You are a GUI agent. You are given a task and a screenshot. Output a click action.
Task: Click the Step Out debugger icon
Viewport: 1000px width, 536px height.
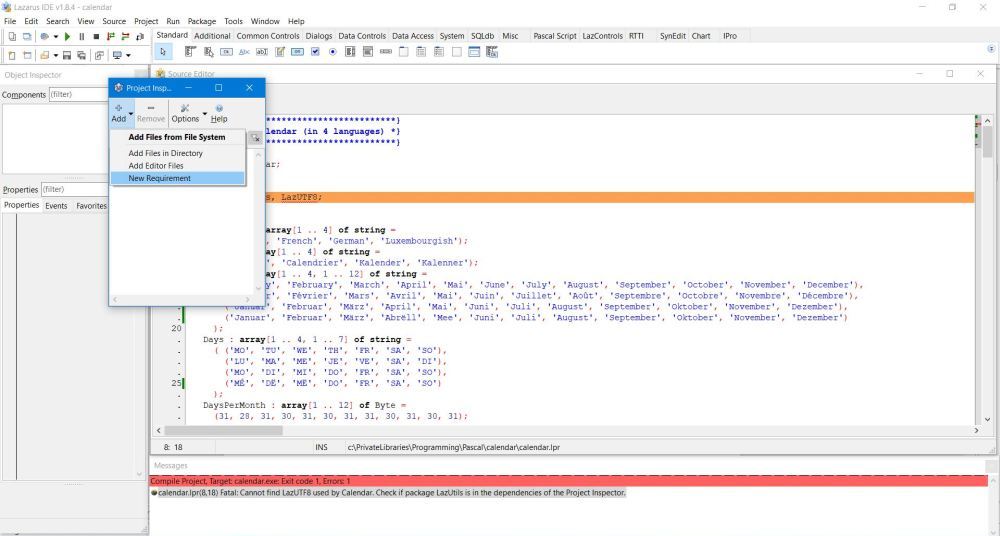pyautogui.click(x=140, y=36)
